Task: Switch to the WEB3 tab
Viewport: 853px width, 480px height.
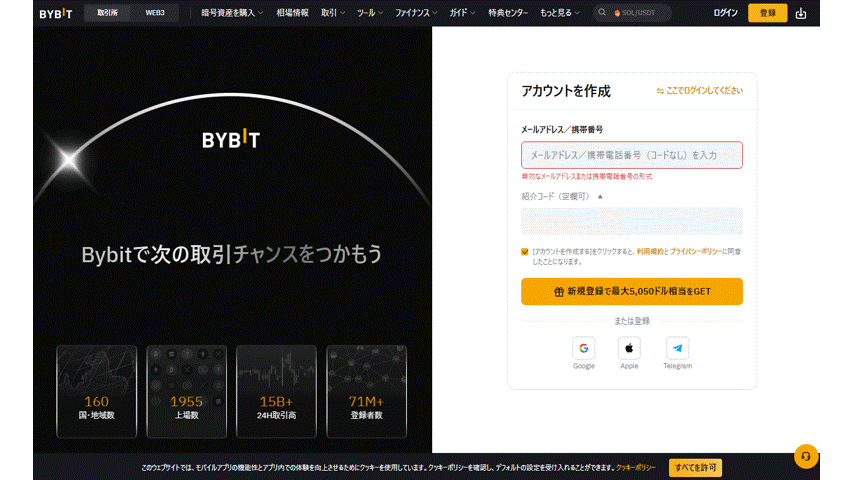Action: (155, 13)
